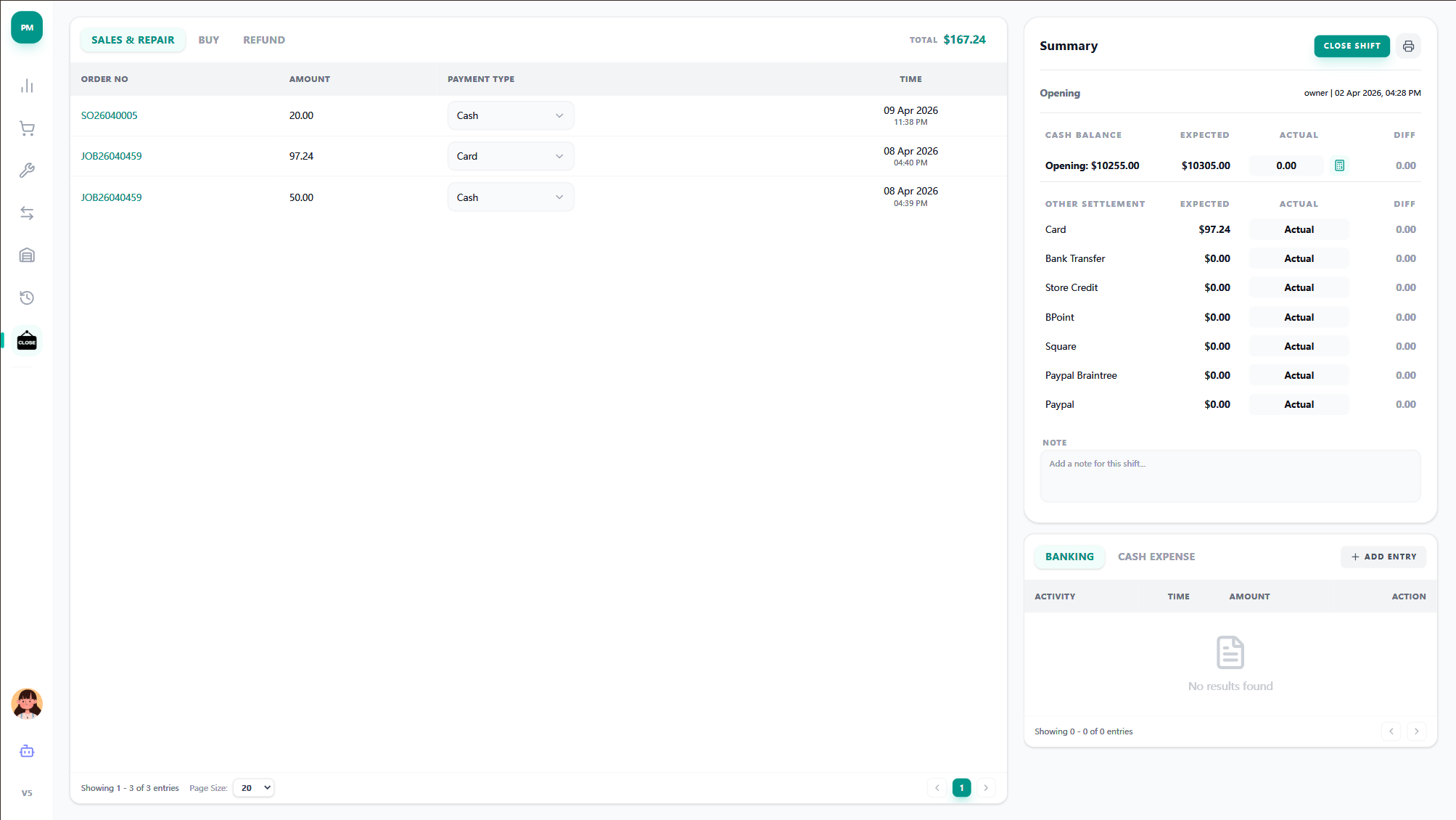Open the cash calculator icon
This screenshot has width=1456, height=820.
[x=1339, y=165]
